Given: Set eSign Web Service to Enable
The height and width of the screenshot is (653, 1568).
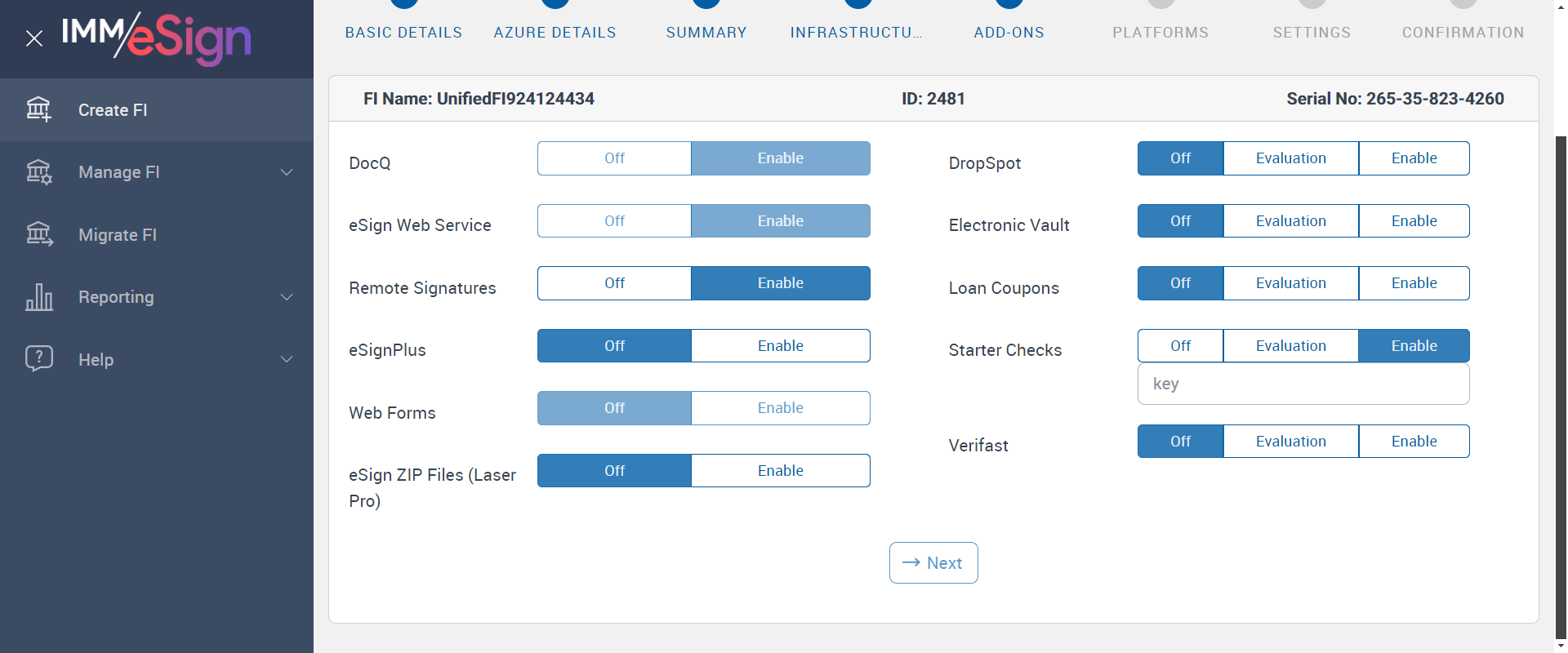Looking at the screenshot, I should (781, 221).
